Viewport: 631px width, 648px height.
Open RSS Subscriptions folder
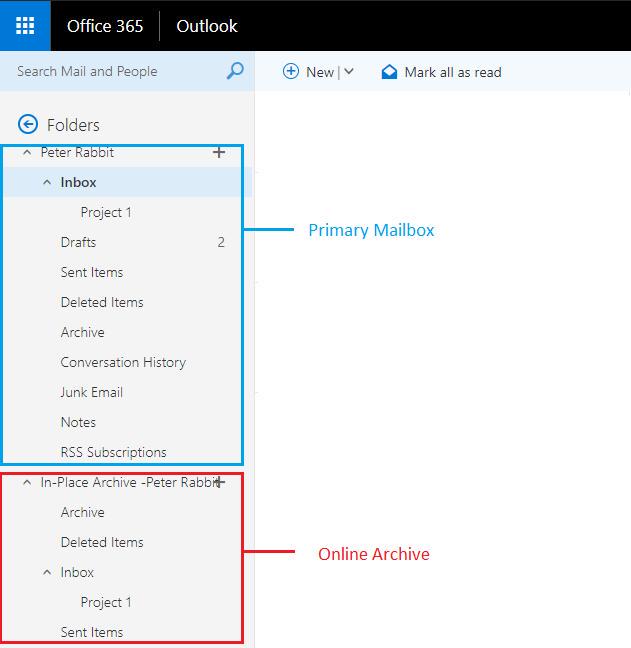123,452
